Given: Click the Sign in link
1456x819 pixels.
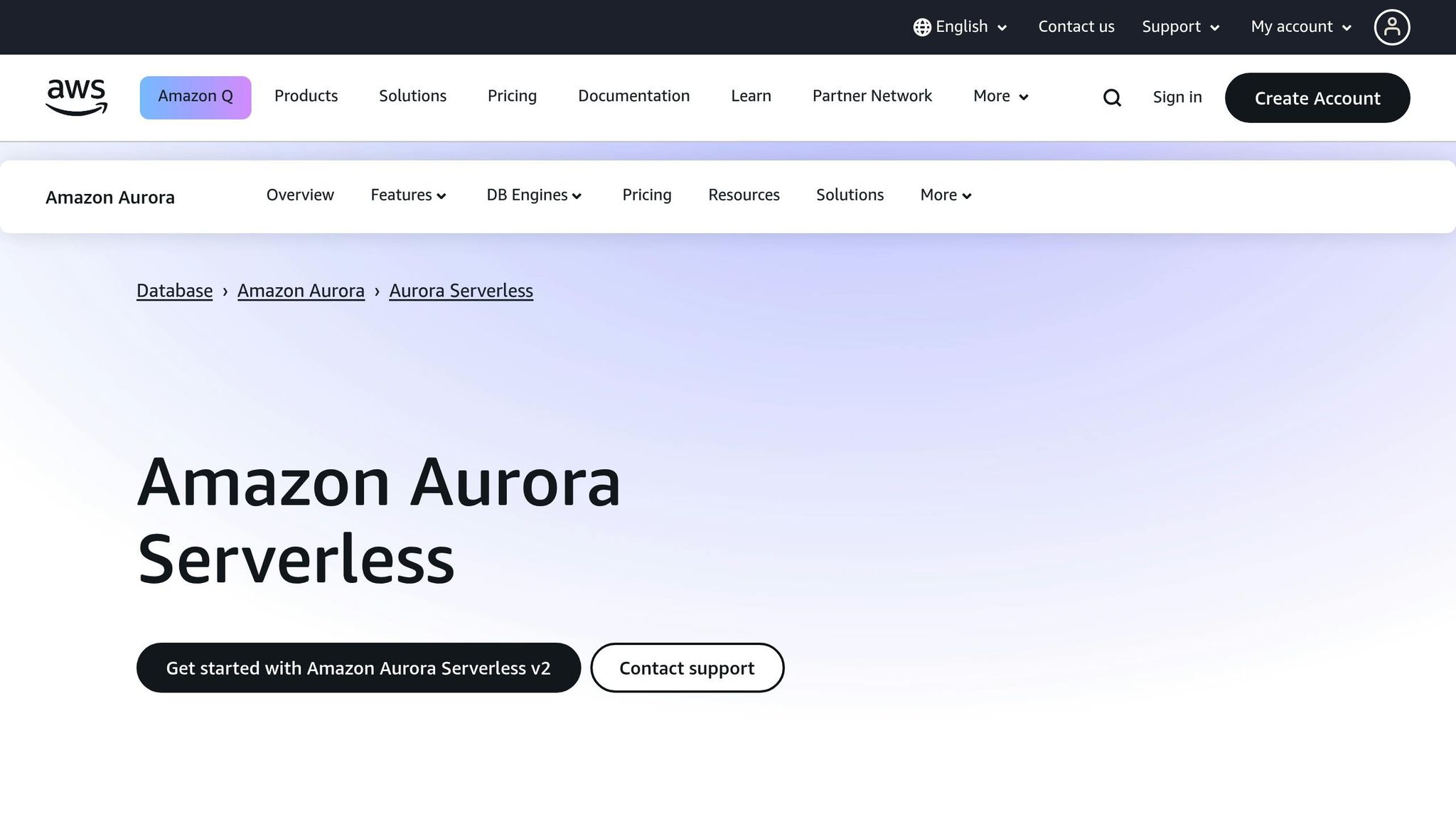Looking at the screenshot, I should pyautogui.click(x=1177, y=97).
